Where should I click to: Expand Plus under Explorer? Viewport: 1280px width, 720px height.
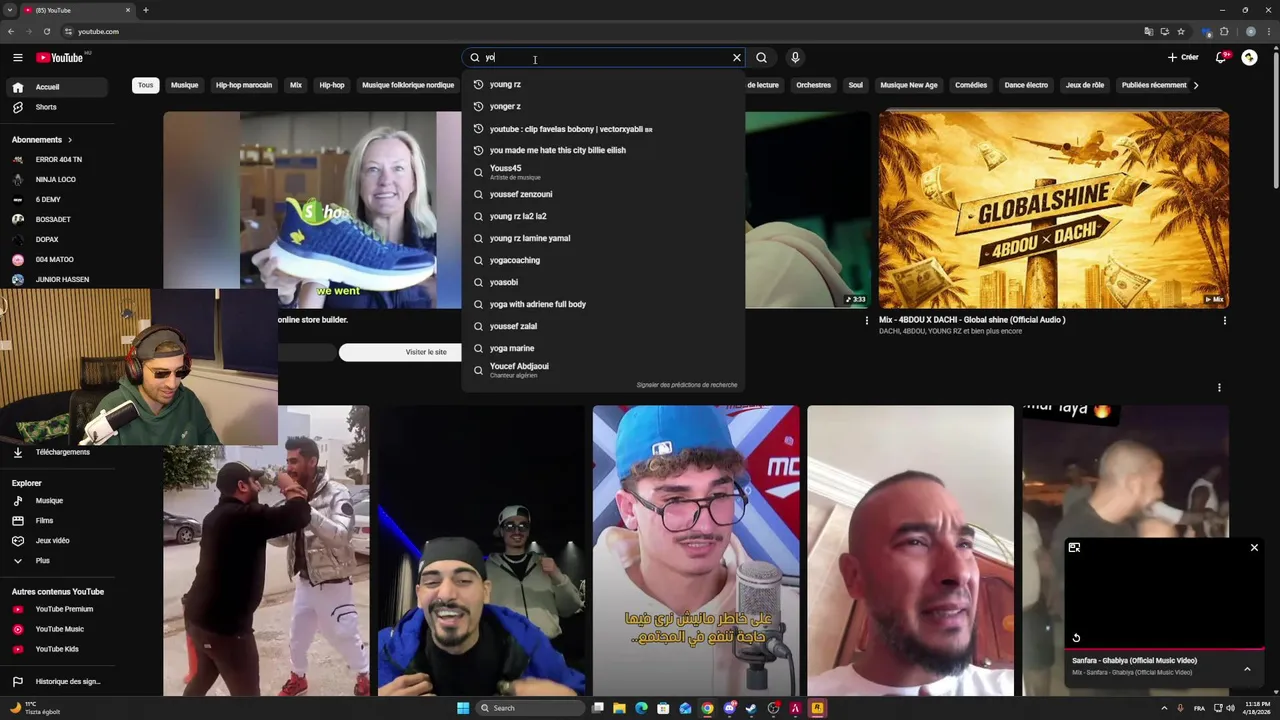[56, 561]
